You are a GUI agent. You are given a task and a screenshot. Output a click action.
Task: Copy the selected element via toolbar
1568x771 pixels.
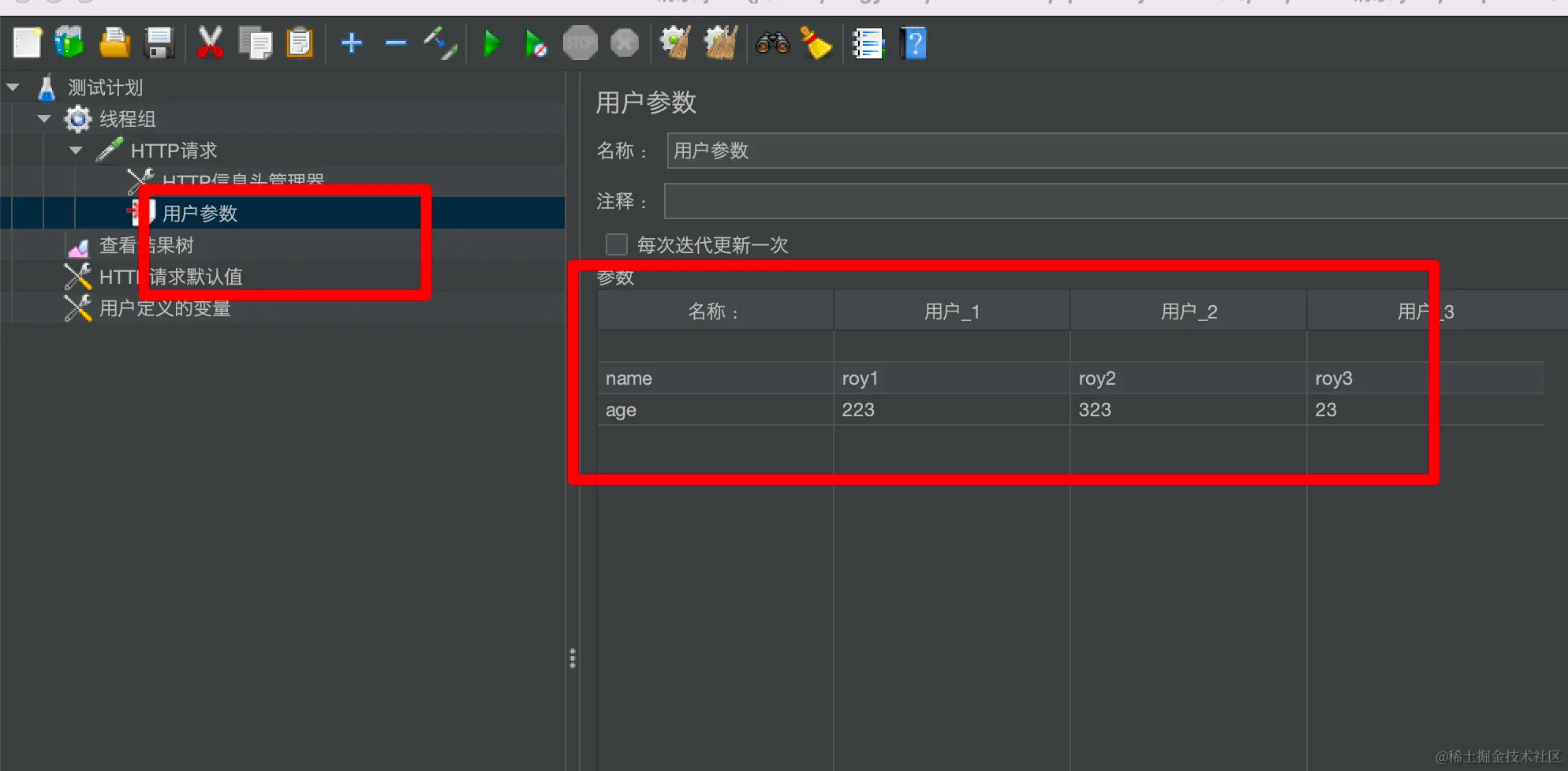point(255,43)
